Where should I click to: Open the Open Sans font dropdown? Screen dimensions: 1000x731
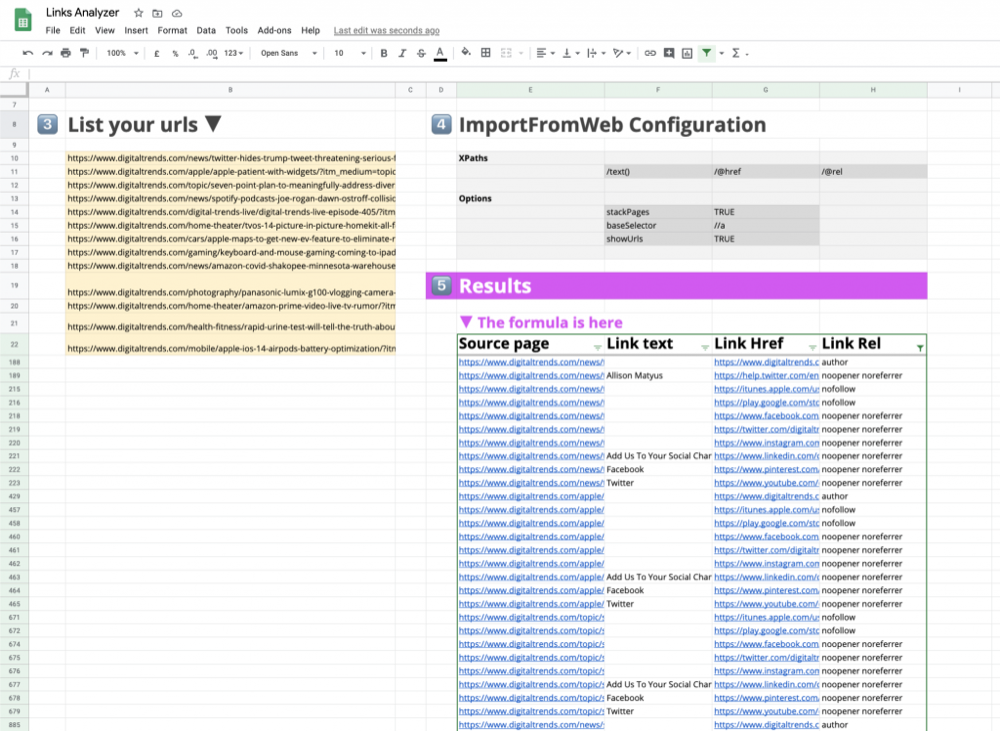(288, 54)
